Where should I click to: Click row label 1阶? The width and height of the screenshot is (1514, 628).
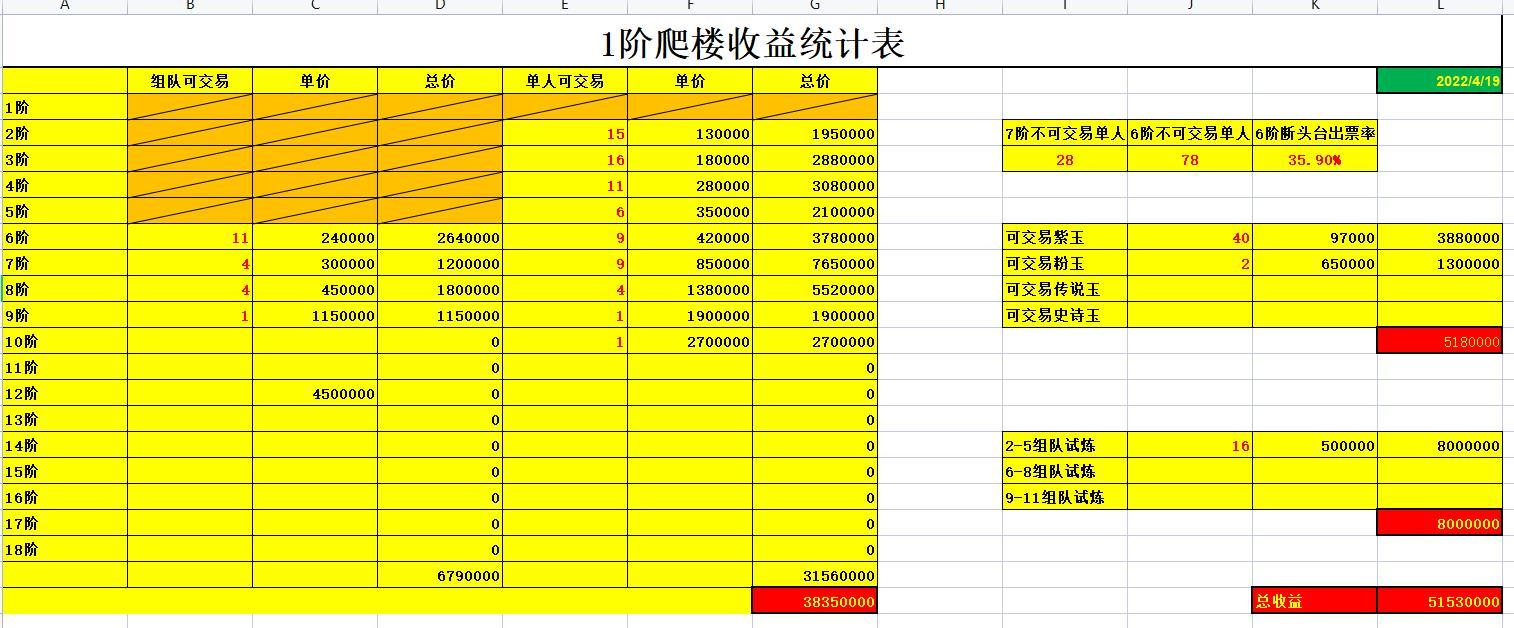pos(65,107)
